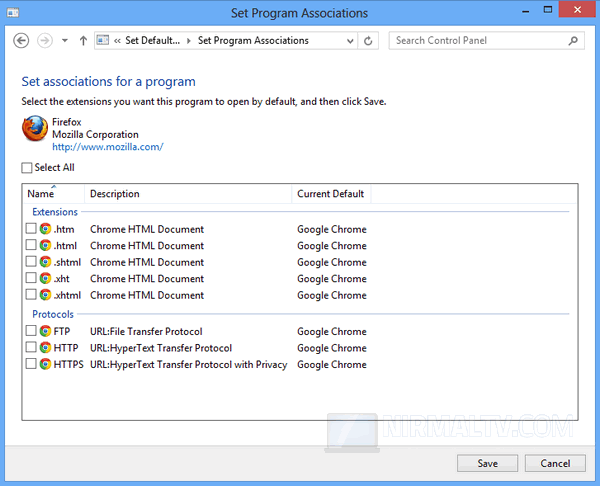Screen dimensions: 600x486
Task: Open the http://www.mozilla.com/ link
Action: [108, 147]
